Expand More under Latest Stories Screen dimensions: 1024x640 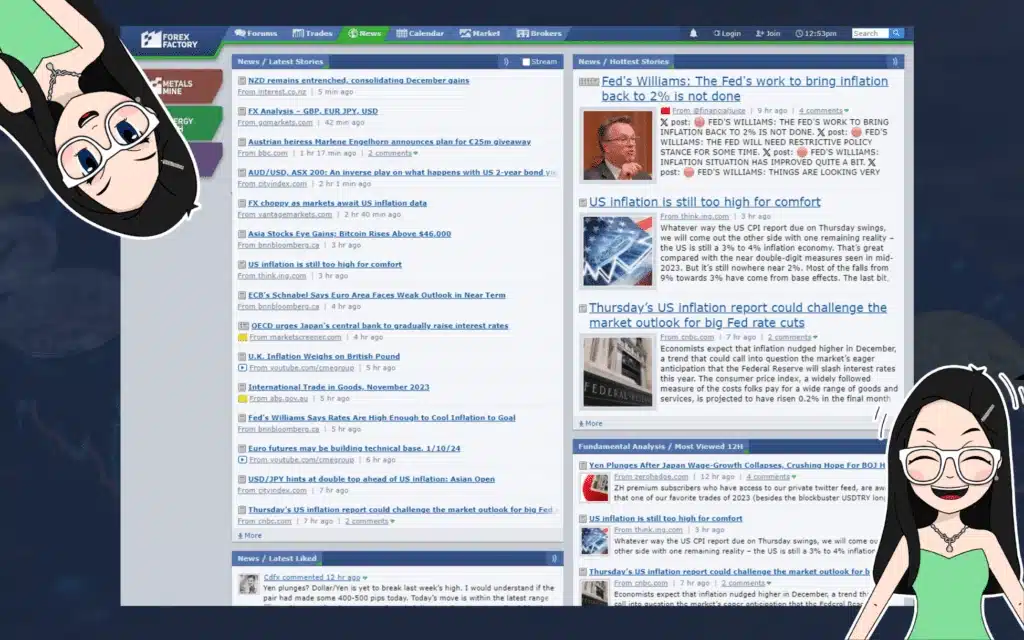click(250, 536)
